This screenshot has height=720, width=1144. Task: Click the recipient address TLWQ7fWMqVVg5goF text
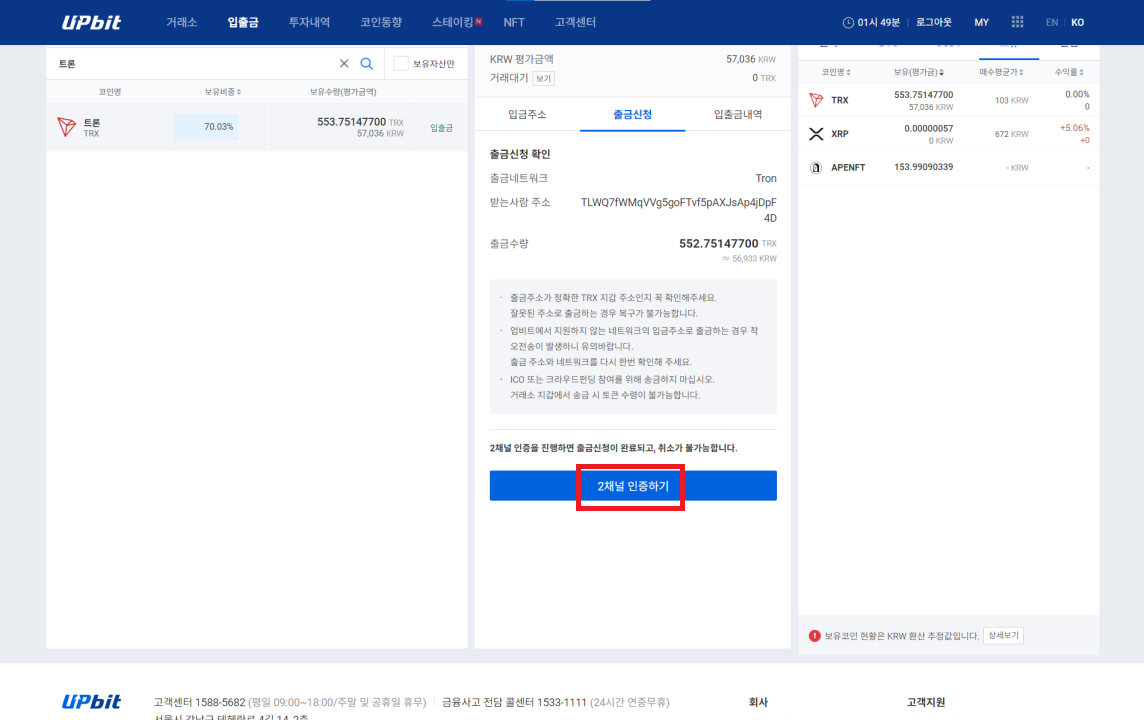tap(679, 210)
